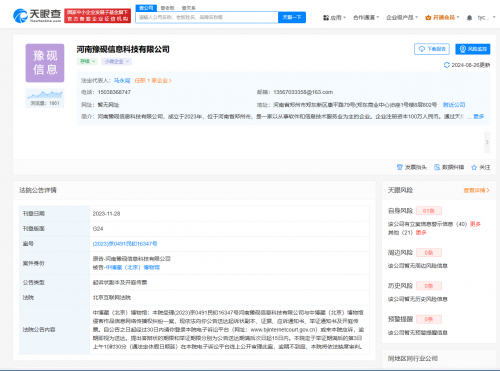Switch to the 查老板 search tab

167,8
